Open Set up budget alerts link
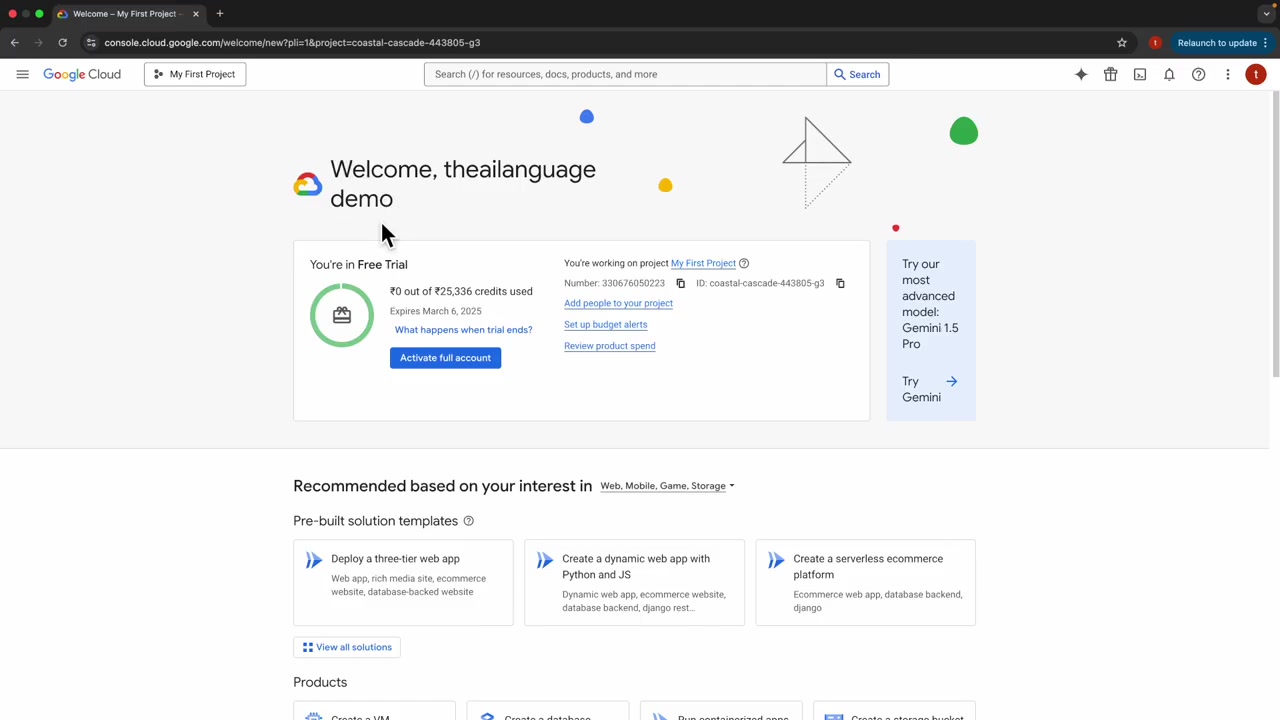The height and width of the screenshot is (720, 1280). pyautogui.click(x=605, y=324)
